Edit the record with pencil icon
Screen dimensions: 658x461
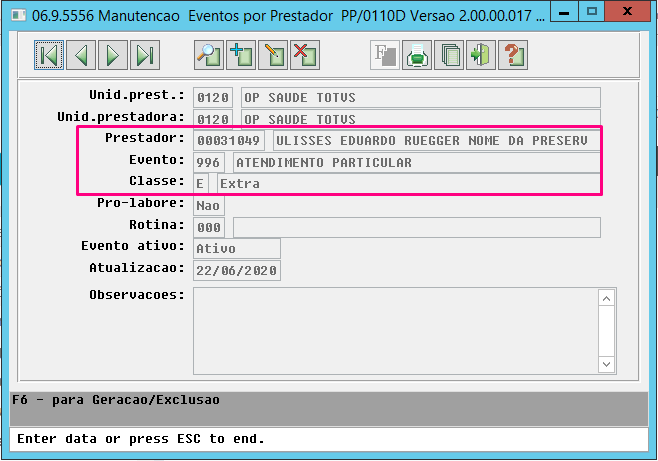[x=273, y=55]
